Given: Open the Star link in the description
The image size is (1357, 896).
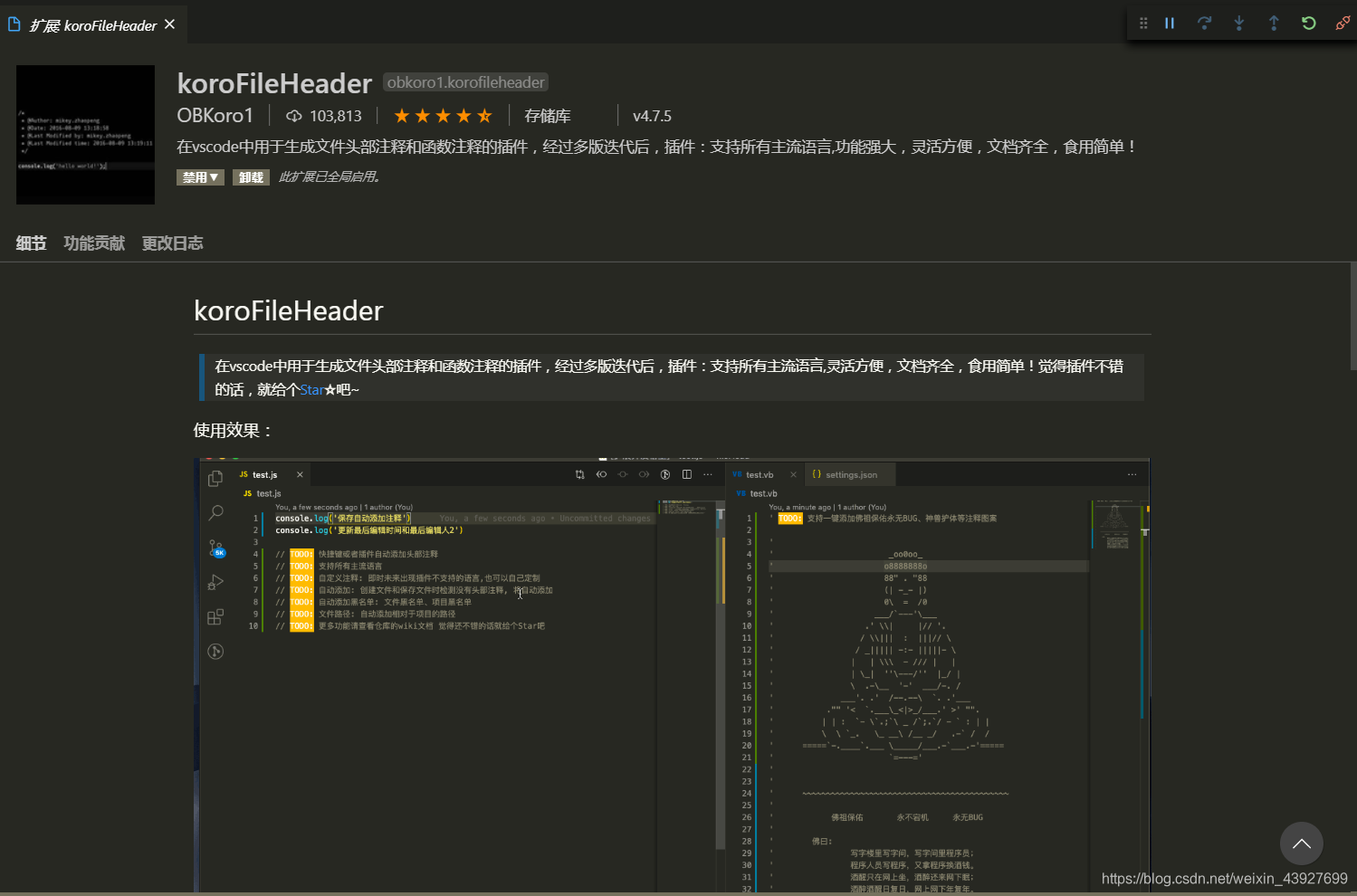Looking at the screenshot, I should point(312,389).
